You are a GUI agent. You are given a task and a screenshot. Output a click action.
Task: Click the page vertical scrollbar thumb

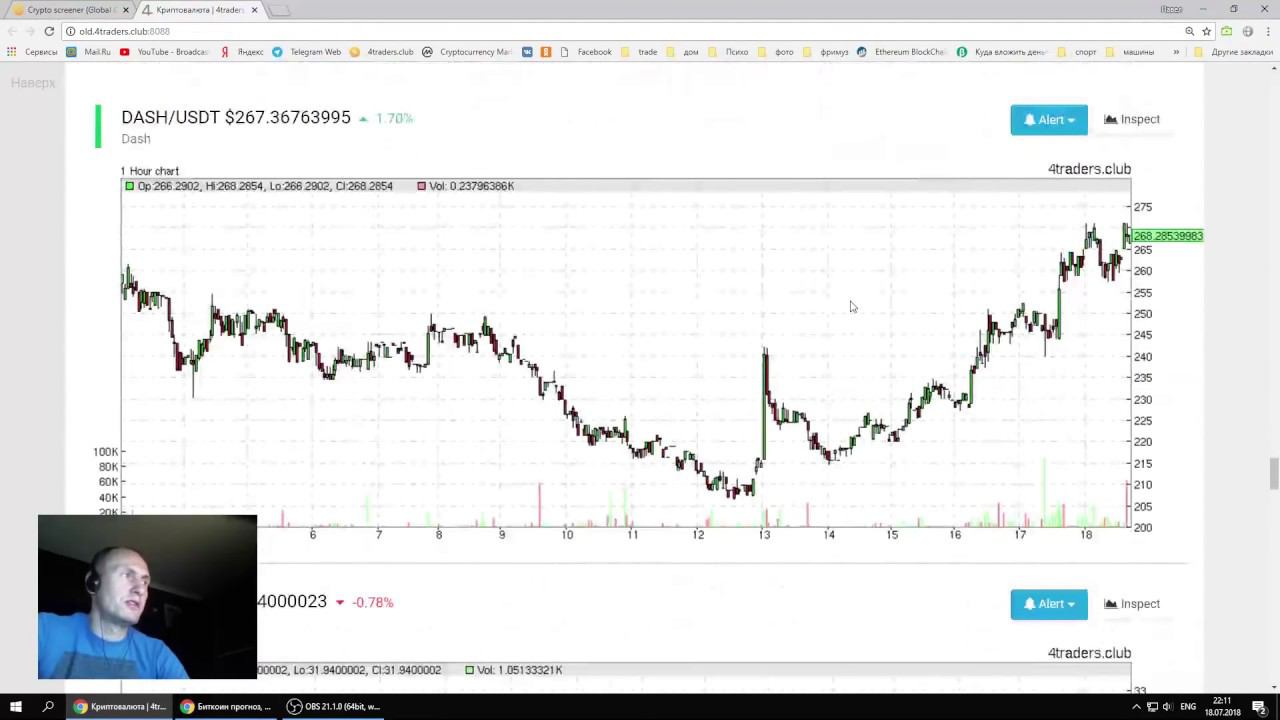1274,474
